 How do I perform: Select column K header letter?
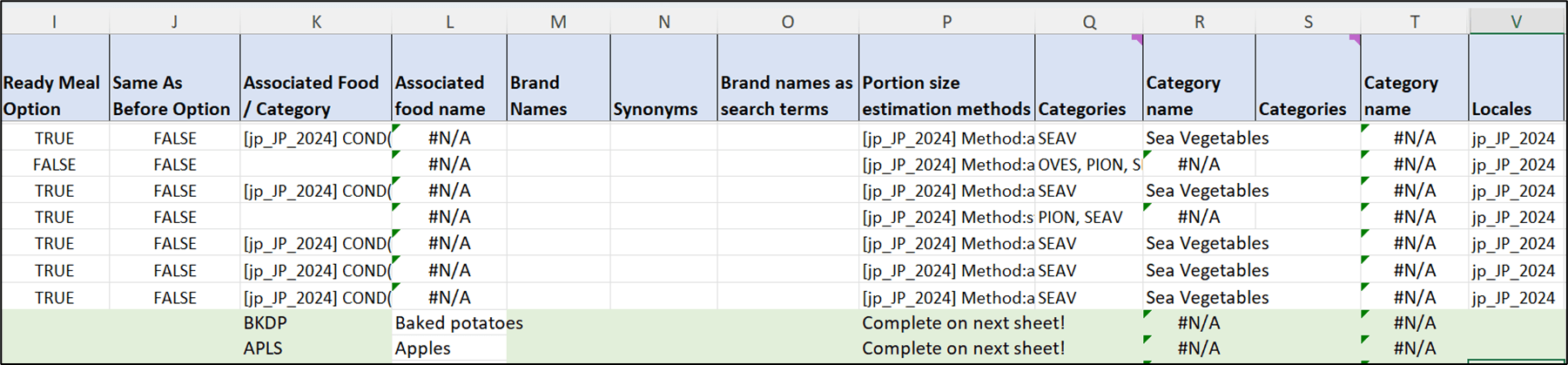point(316,22)
